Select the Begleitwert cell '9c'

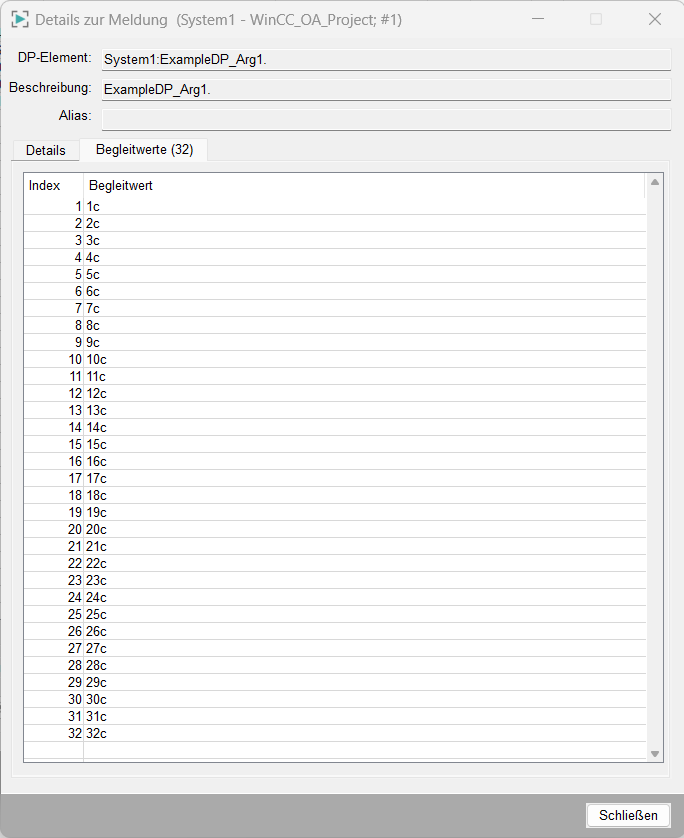(x=364, y=343)
